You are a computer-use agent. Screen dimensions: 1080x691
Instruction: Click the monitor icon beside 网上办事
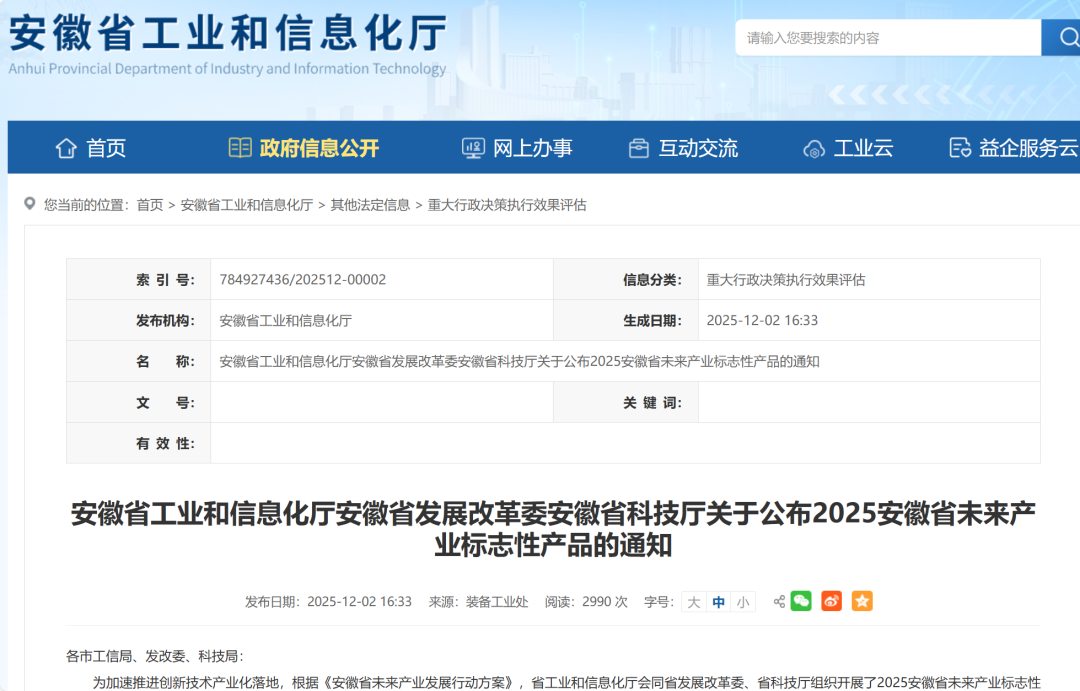[x=473, y=148]
